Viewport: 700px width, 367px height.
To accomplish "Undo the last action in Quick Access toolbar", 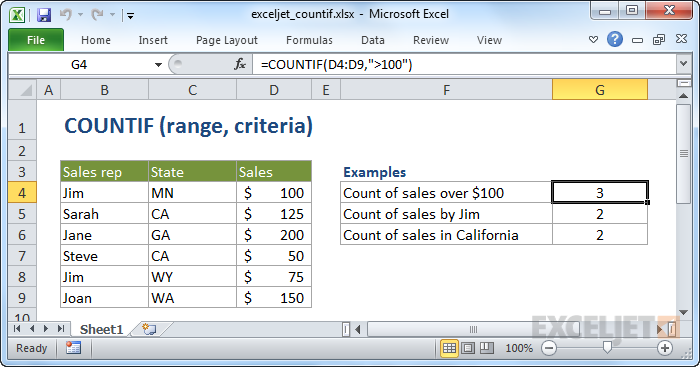I will pos(66,15).
